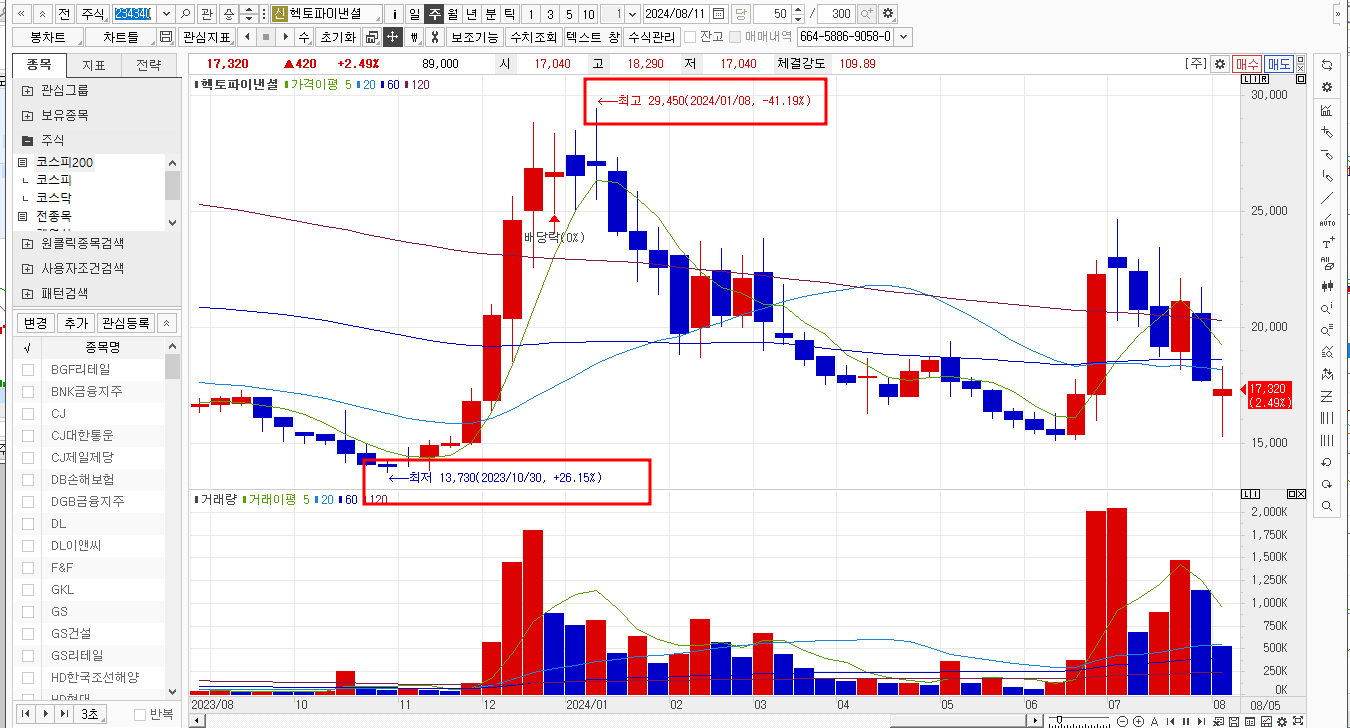Click the redo arrow in right toolbar
1350x728 pixels.
(1327, 484)
